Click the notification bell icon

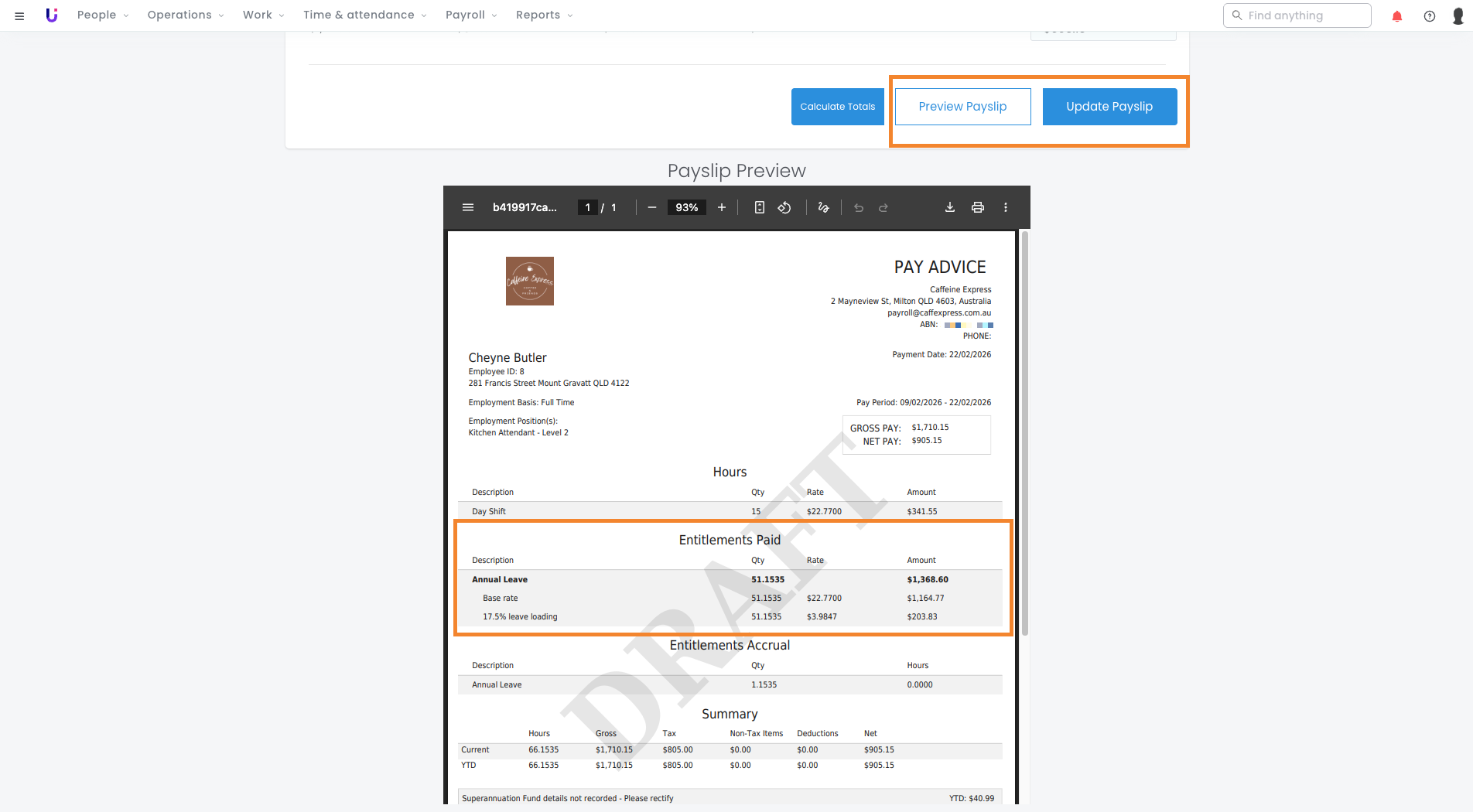(x=1396, y=15)
